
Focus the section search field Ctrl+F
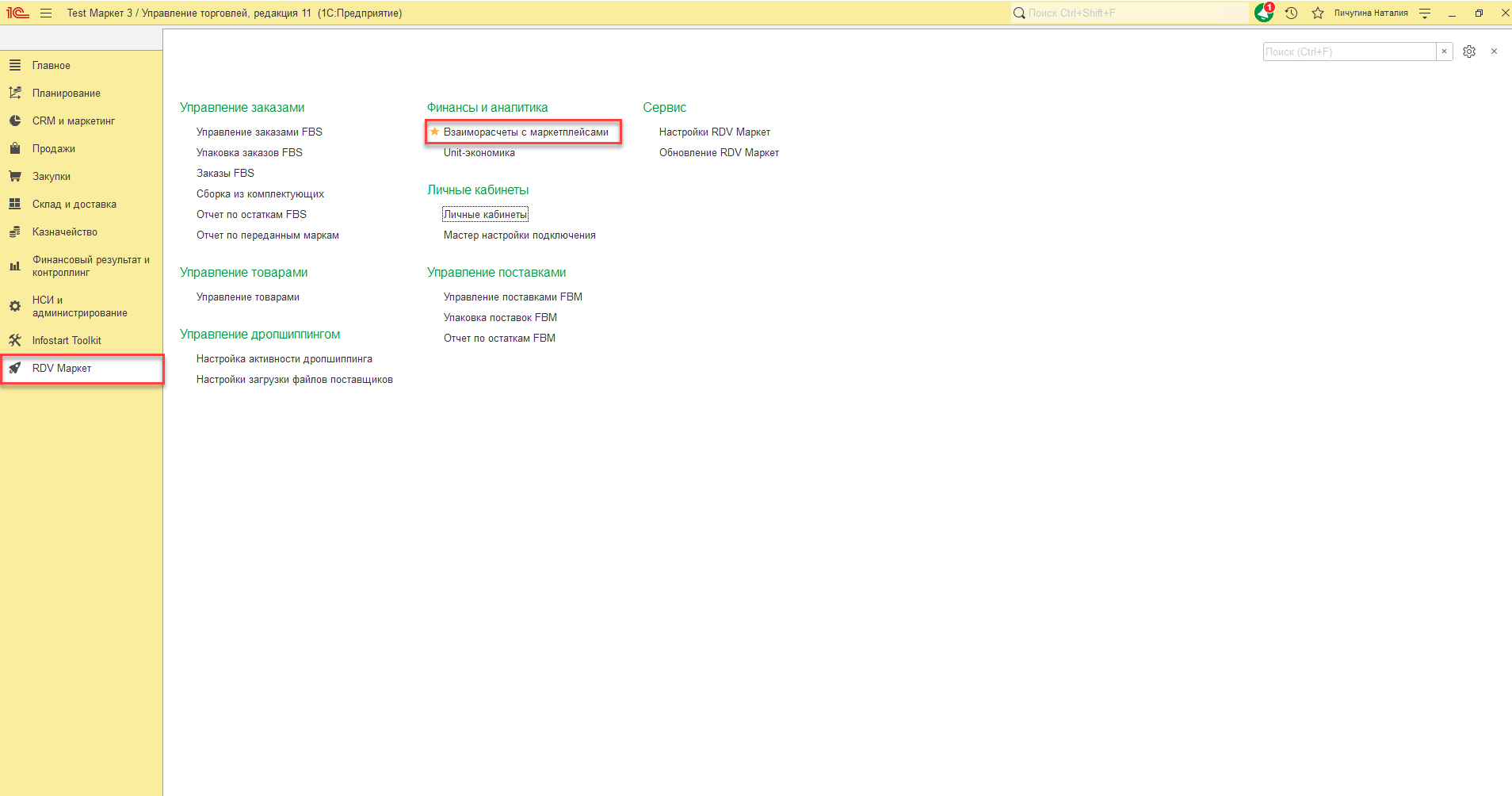(1350, 52)
